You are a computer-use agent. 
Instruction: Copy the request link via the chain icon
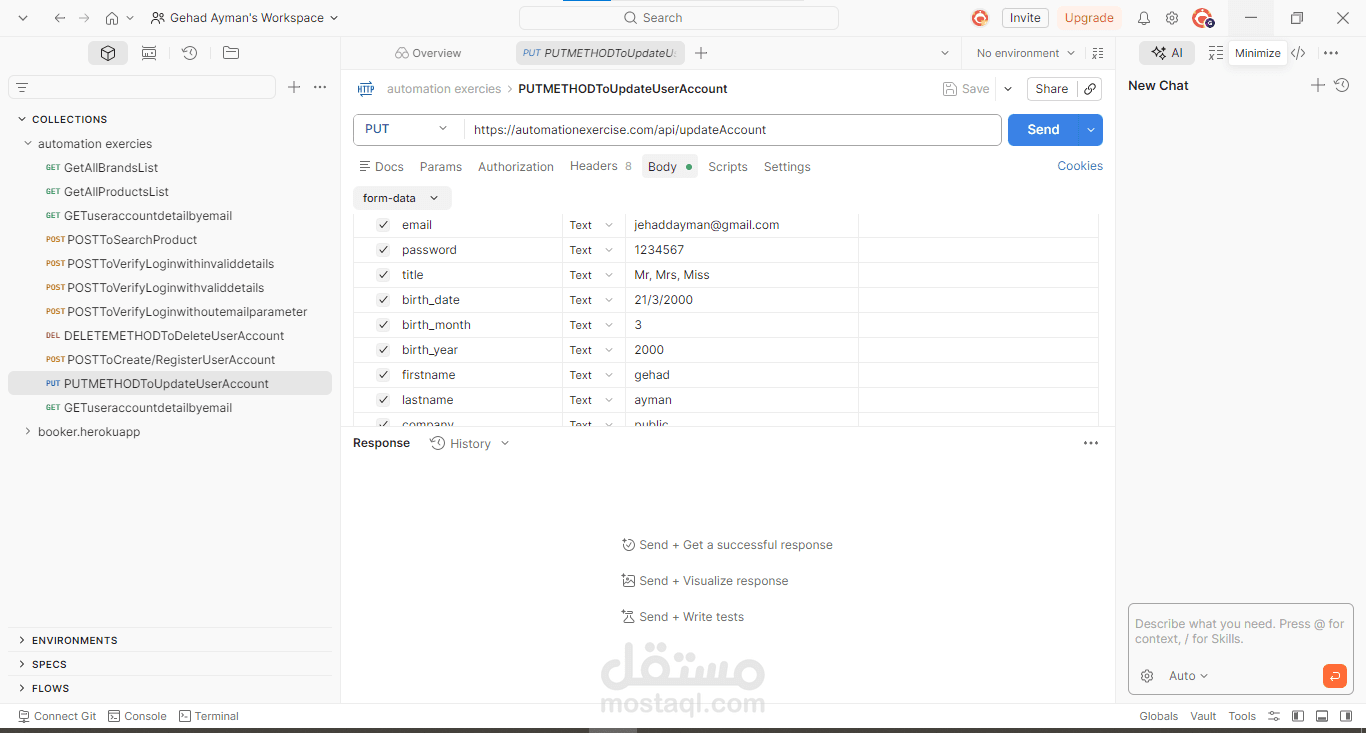pyautogui.click(x=1090, y=89)
